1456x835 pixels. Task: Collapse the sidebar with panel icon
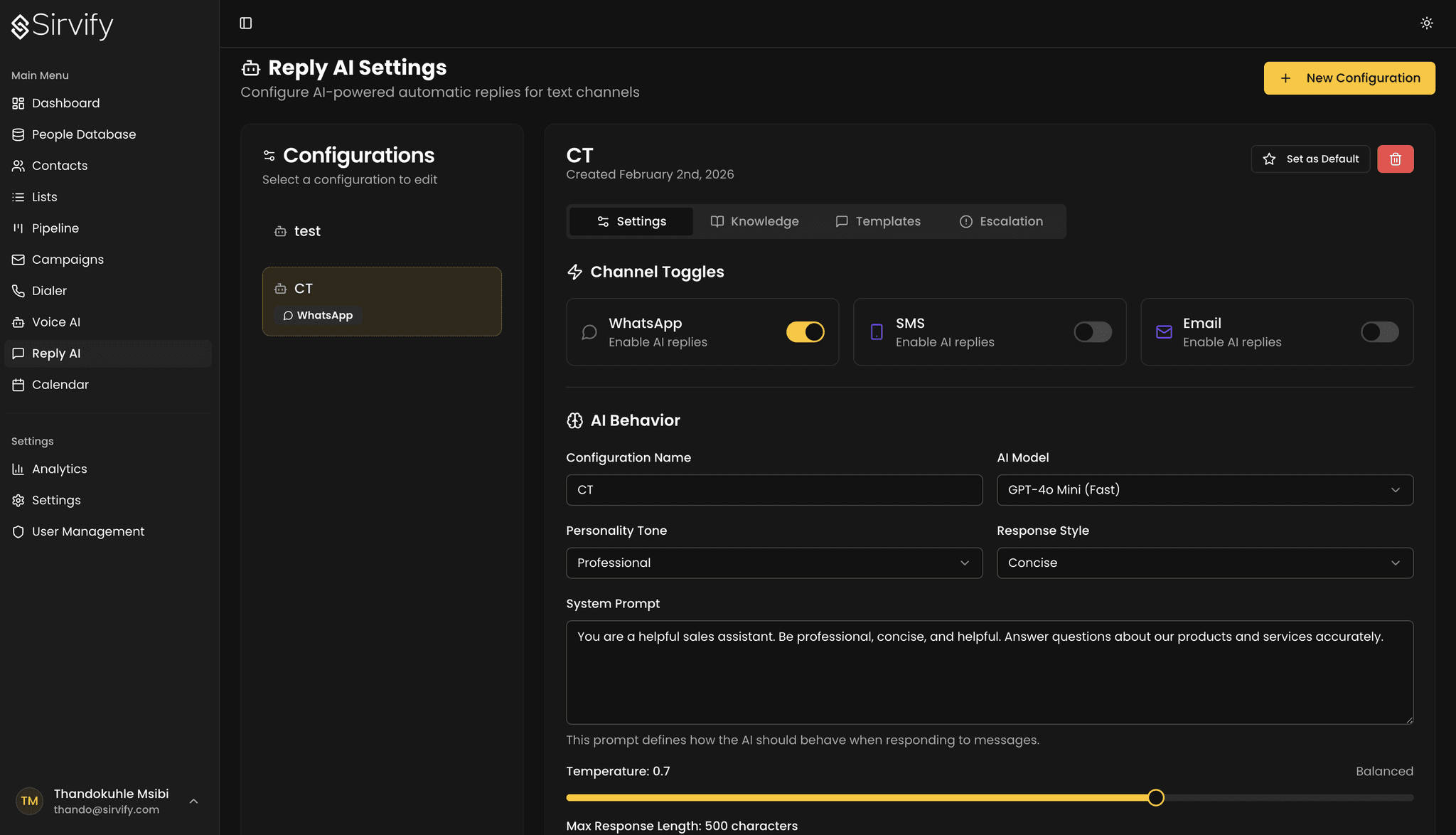click(246, 23)
